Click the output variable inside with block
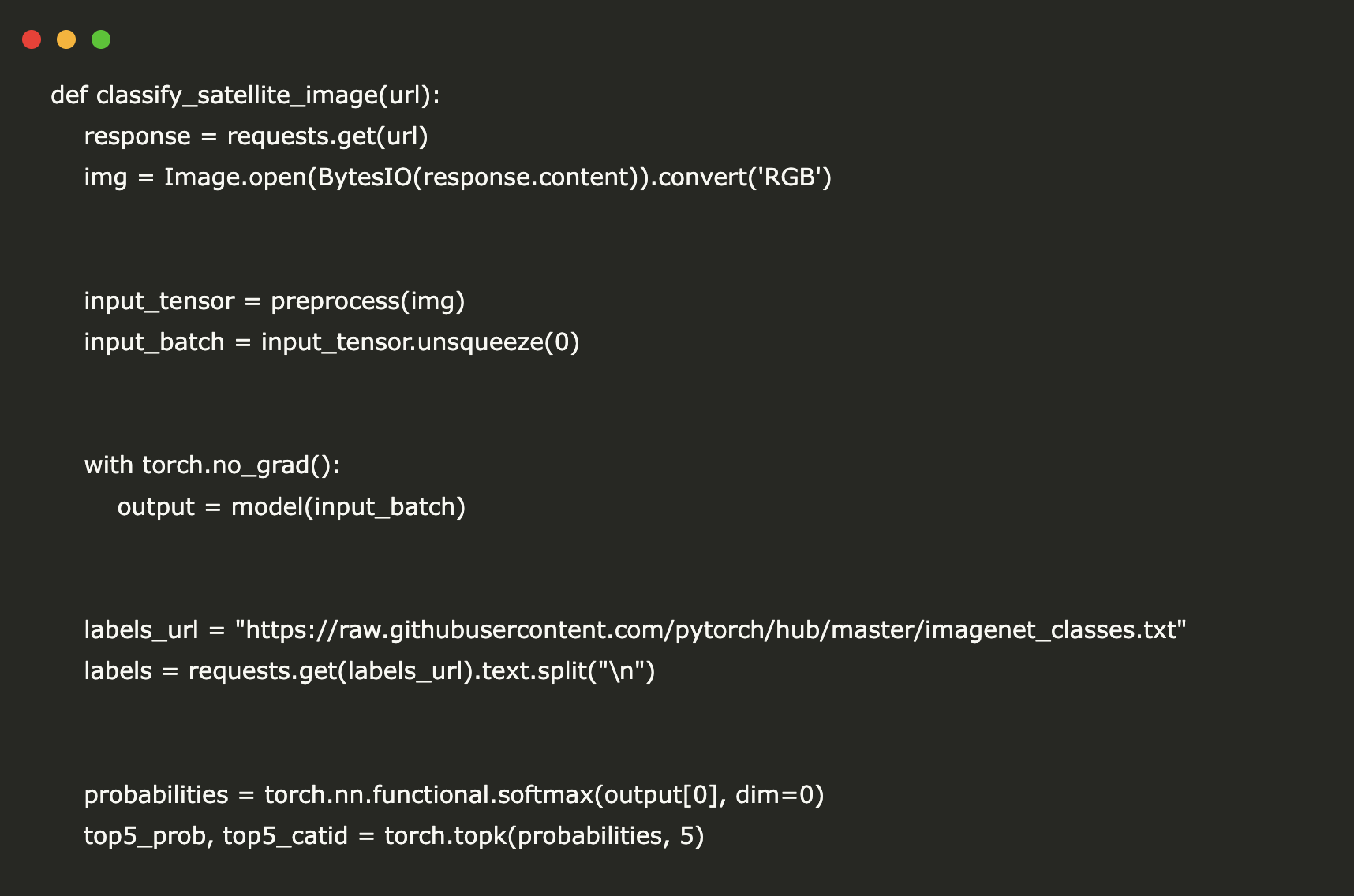Viewport: 1354px width, 896px height. tap(155, 507)
